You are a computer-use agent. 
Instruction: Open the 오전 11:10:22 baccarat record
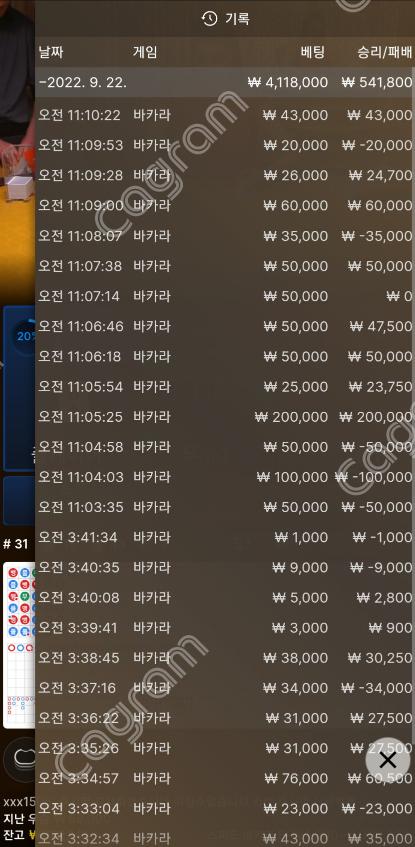click(225, 115)
